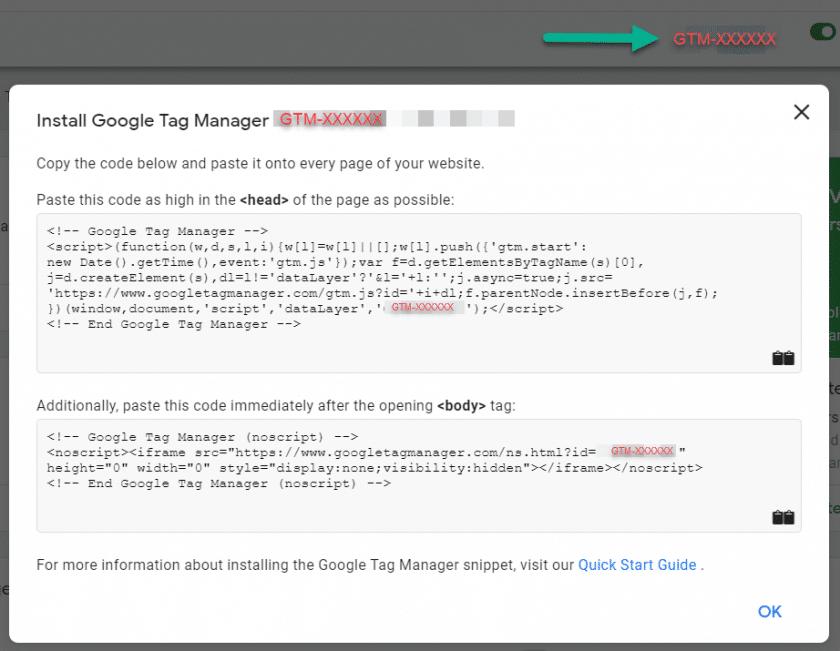Open the Quick Start Guide link

coord(637,565)
